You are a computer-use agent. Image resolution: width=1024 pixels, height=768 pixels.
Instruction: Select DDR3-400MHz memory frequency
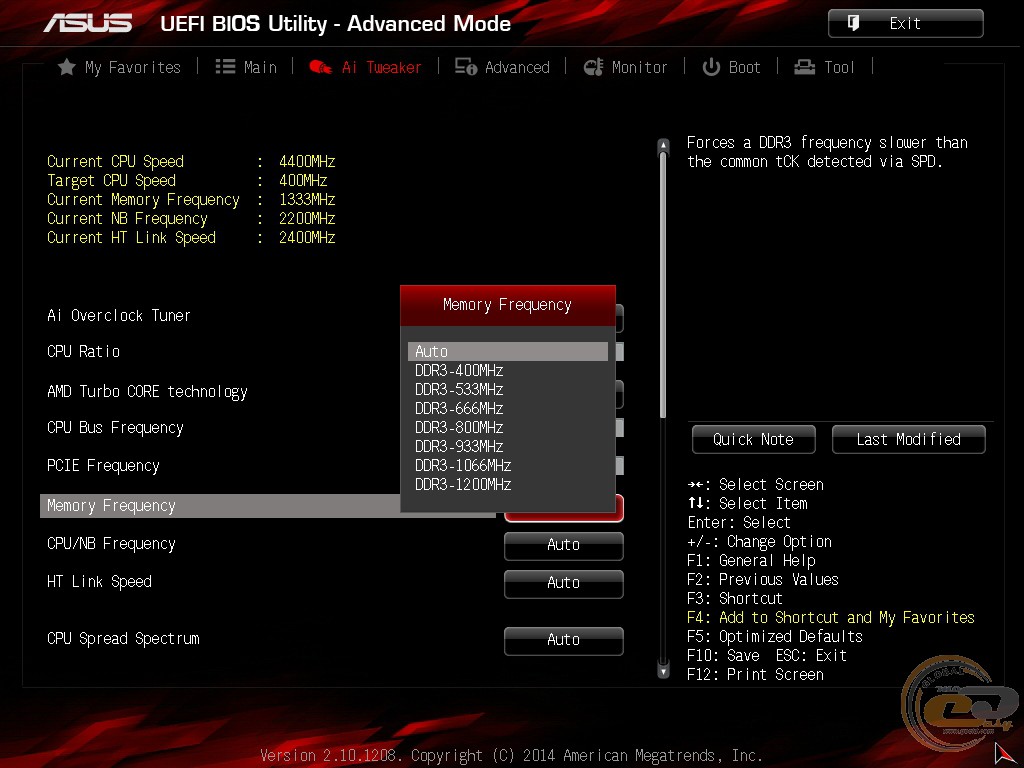507,370
